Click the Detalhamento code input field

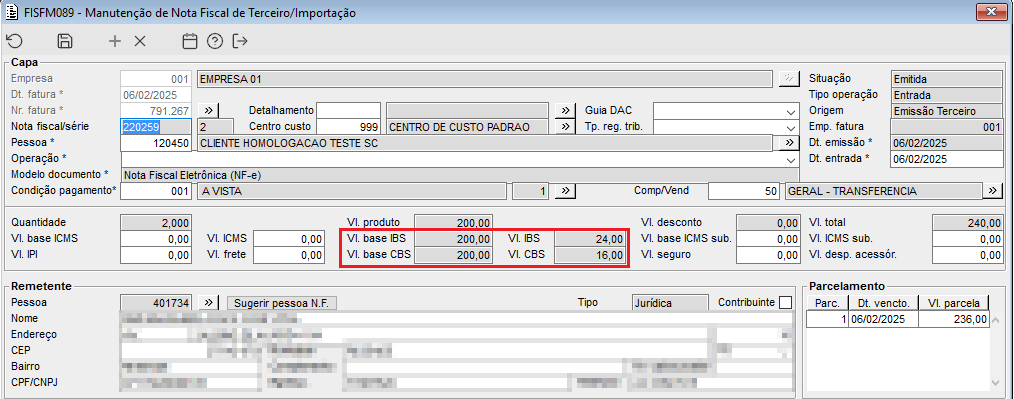pos(349,111)
